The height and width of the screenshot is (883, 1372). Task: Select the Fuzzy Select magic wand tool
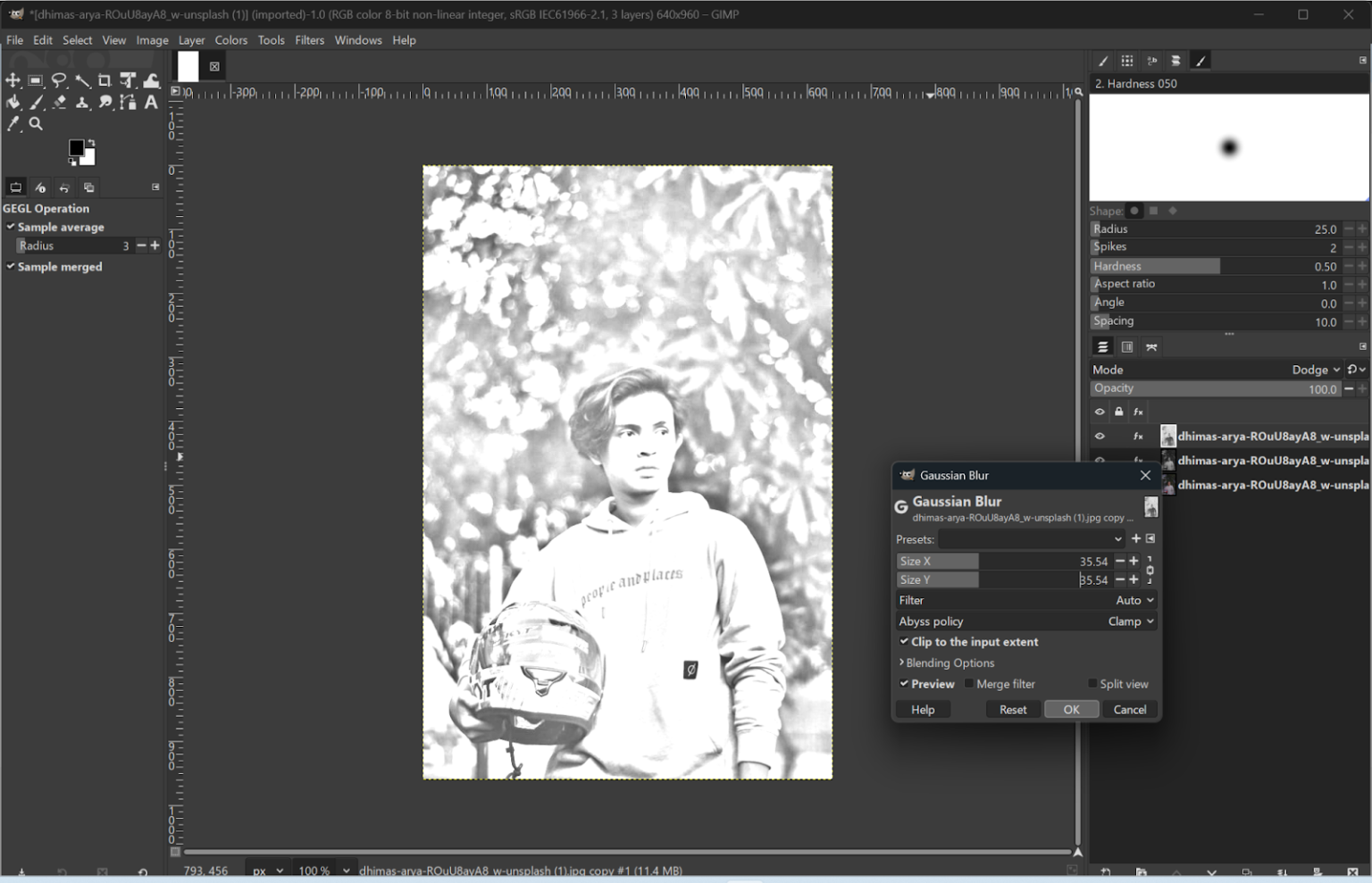click(x=82, y=80)
